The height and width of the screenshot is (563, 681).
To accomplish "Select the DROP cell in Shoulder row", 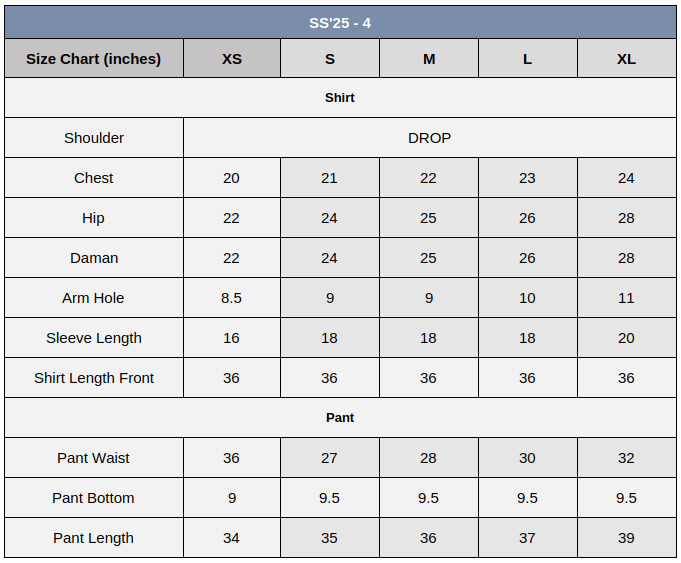I will click(x=429, y=138).
